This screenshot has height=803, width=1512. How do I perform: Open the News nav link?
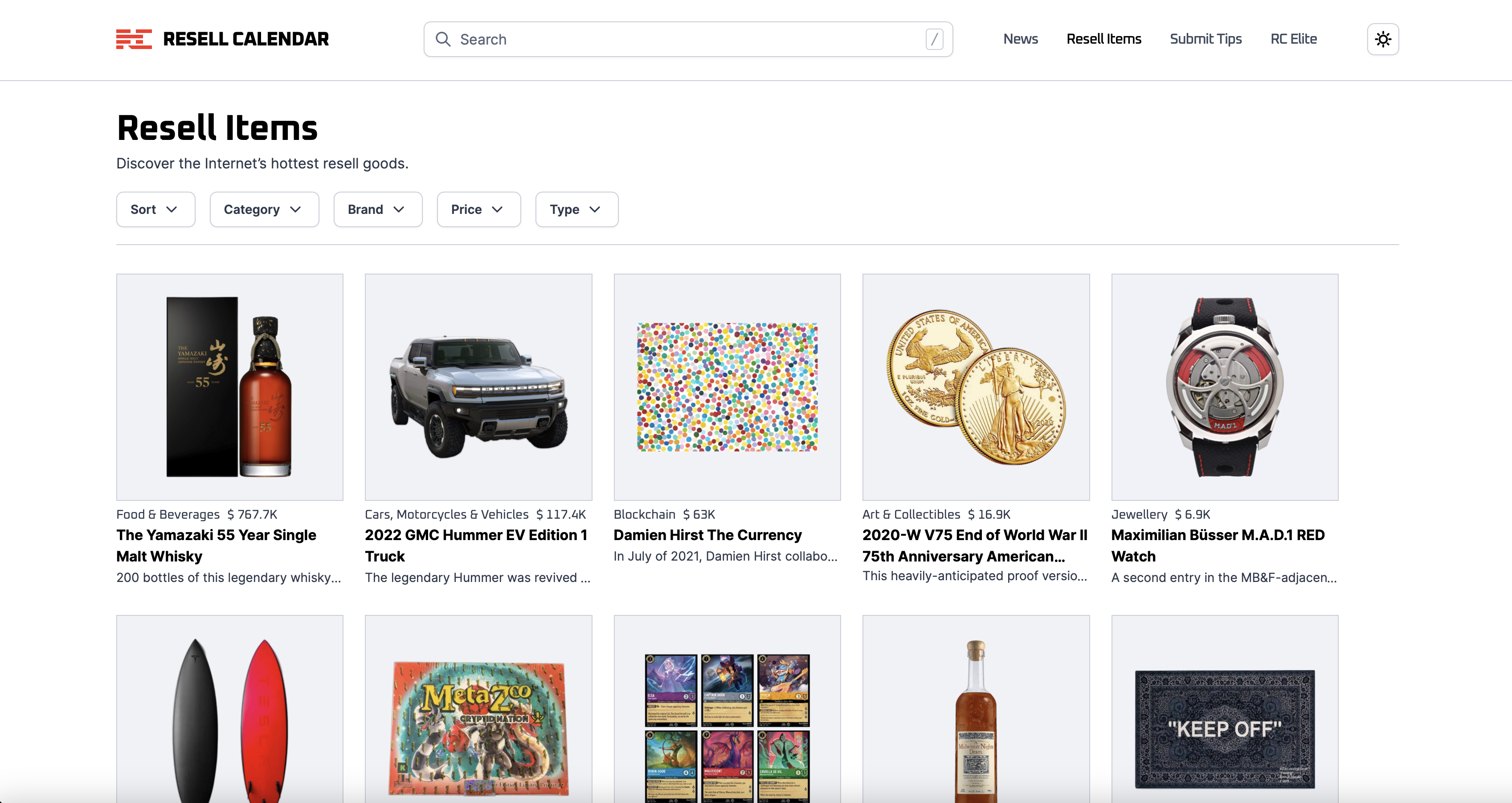click(x=1020, y=39)
